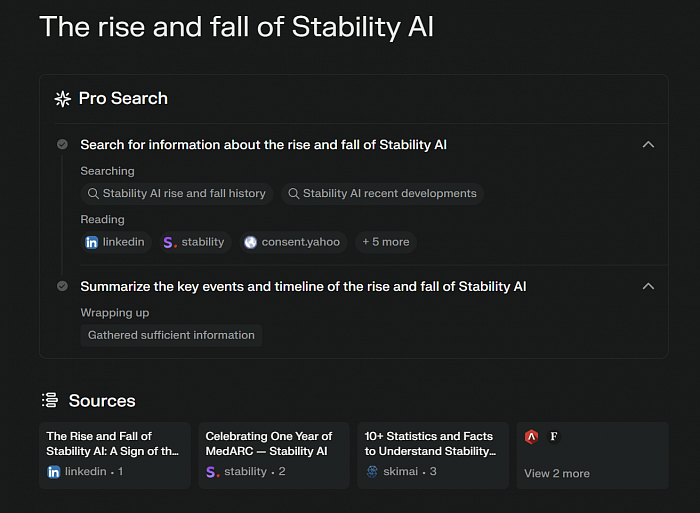
Task: Click the globe icon beside consent.yahoo
Action: [x=250, y=242]
